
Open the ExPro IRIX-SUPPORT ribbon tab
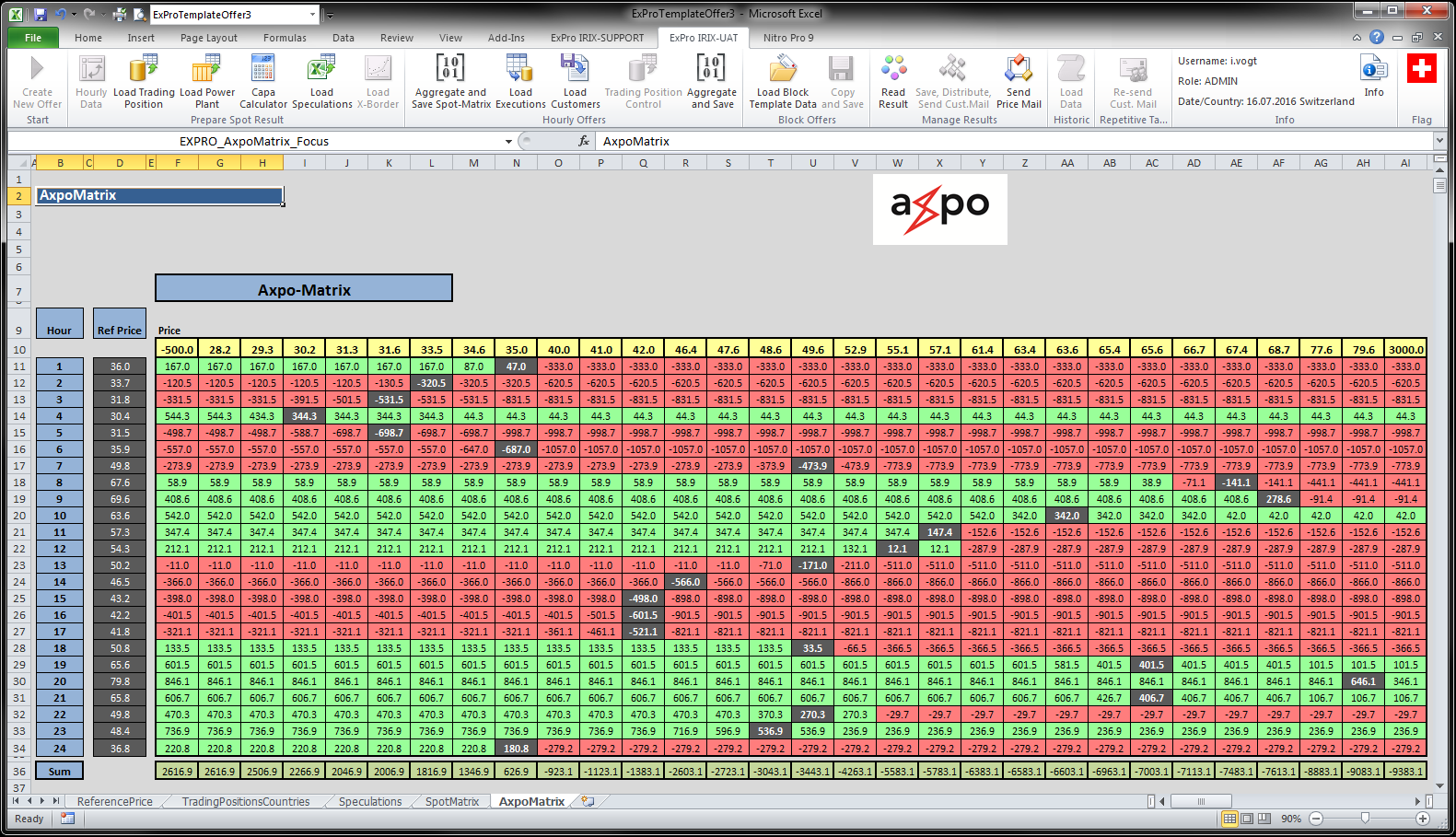597,38
